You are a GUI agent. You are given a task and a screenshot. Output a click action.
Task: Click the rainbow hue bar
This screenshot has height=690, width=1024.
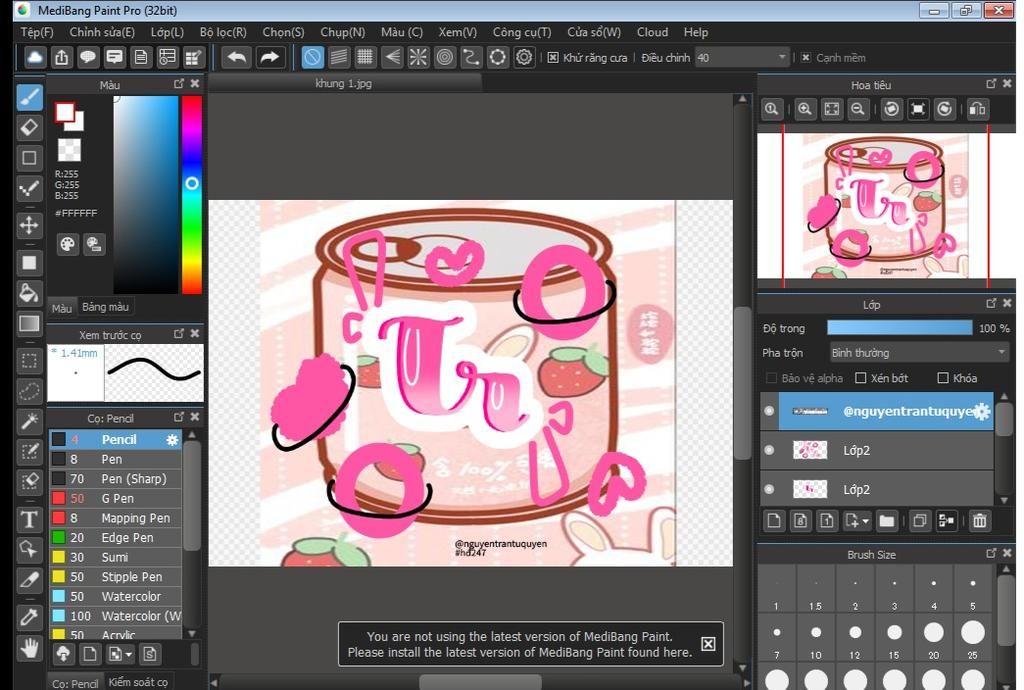coord(191,195)
